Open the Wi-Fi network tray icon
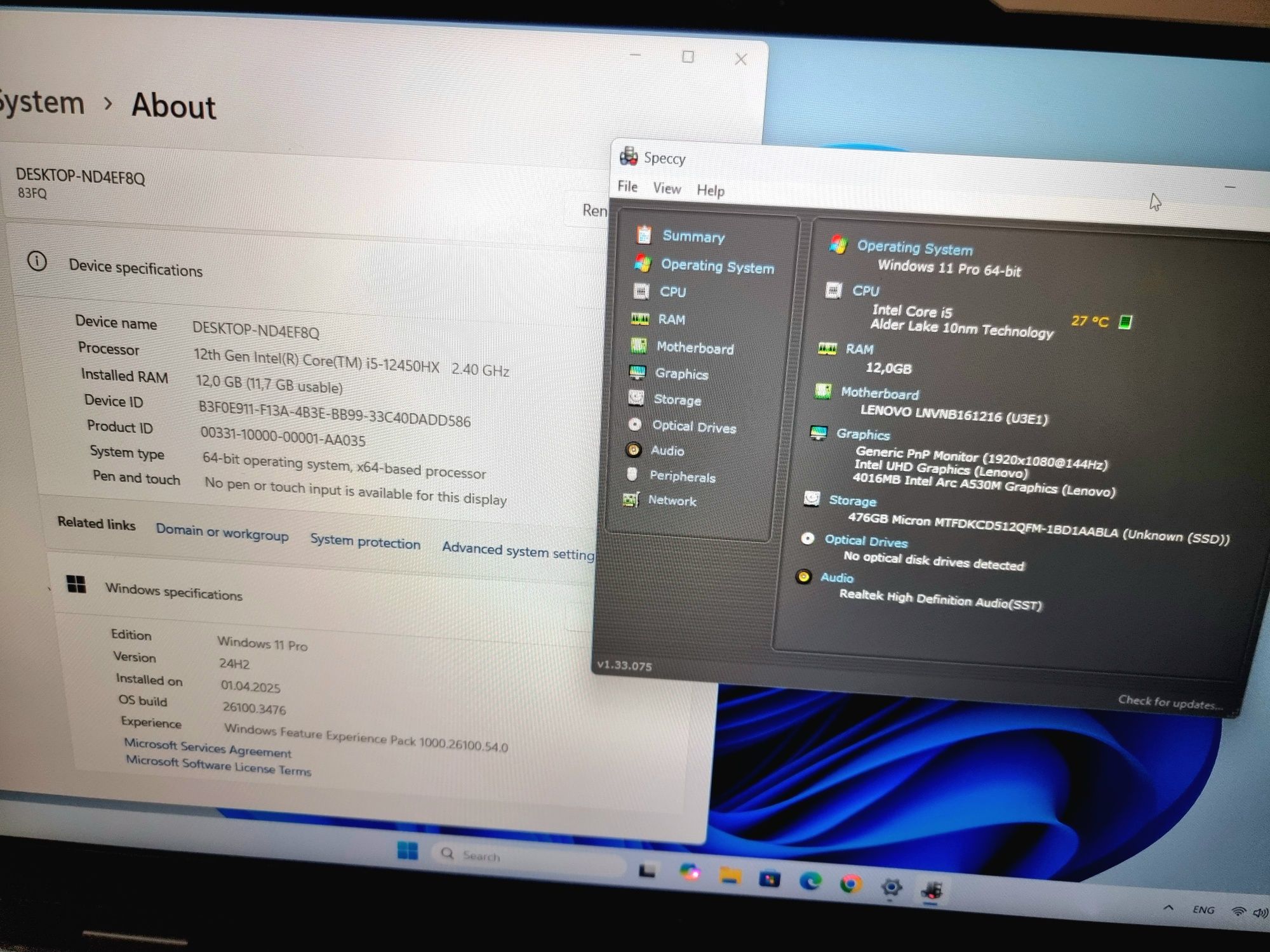 [x=1238, y=912]
